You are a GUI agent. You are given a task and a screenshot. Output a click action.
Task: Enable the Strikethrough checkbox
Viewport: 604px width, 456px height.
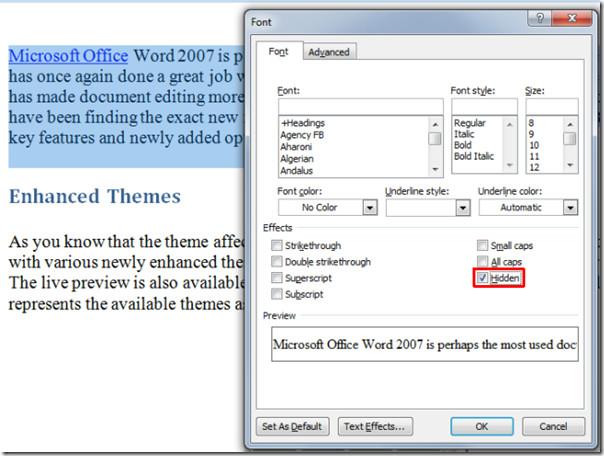pos(277,245)
